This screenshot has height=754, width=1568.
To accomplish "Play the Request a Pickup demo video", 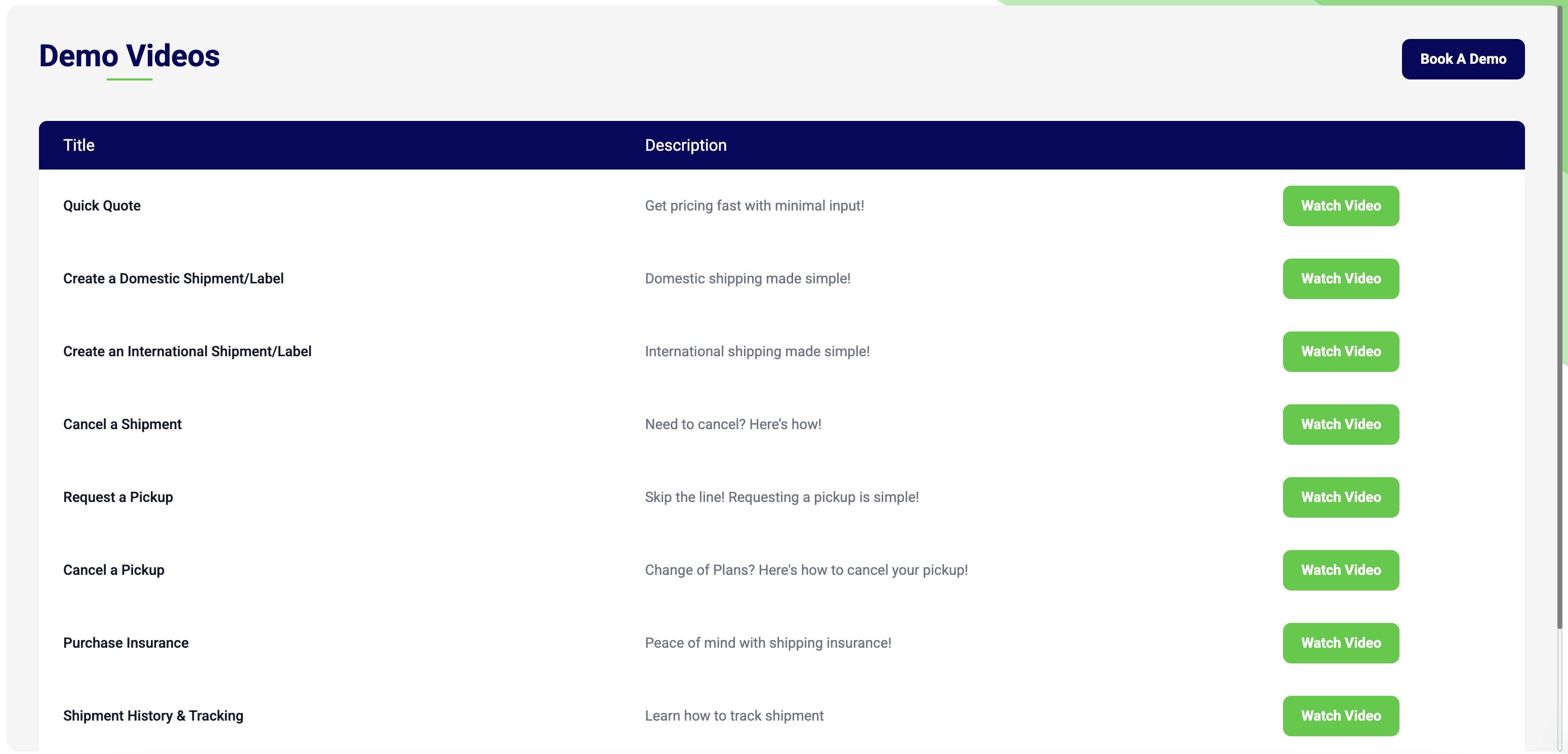I will point(1341,497).
